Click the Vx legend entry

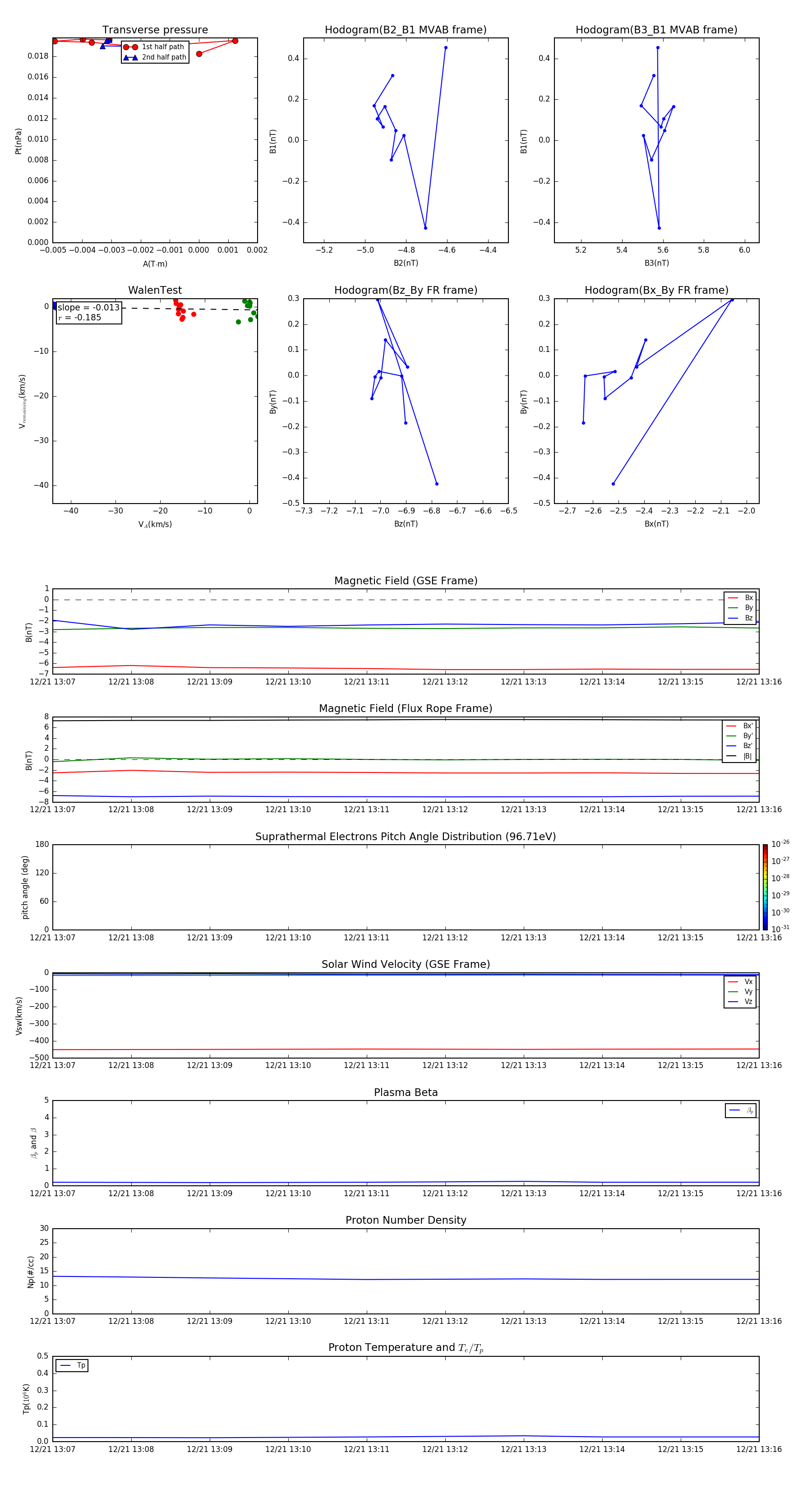tap(740, 981)
